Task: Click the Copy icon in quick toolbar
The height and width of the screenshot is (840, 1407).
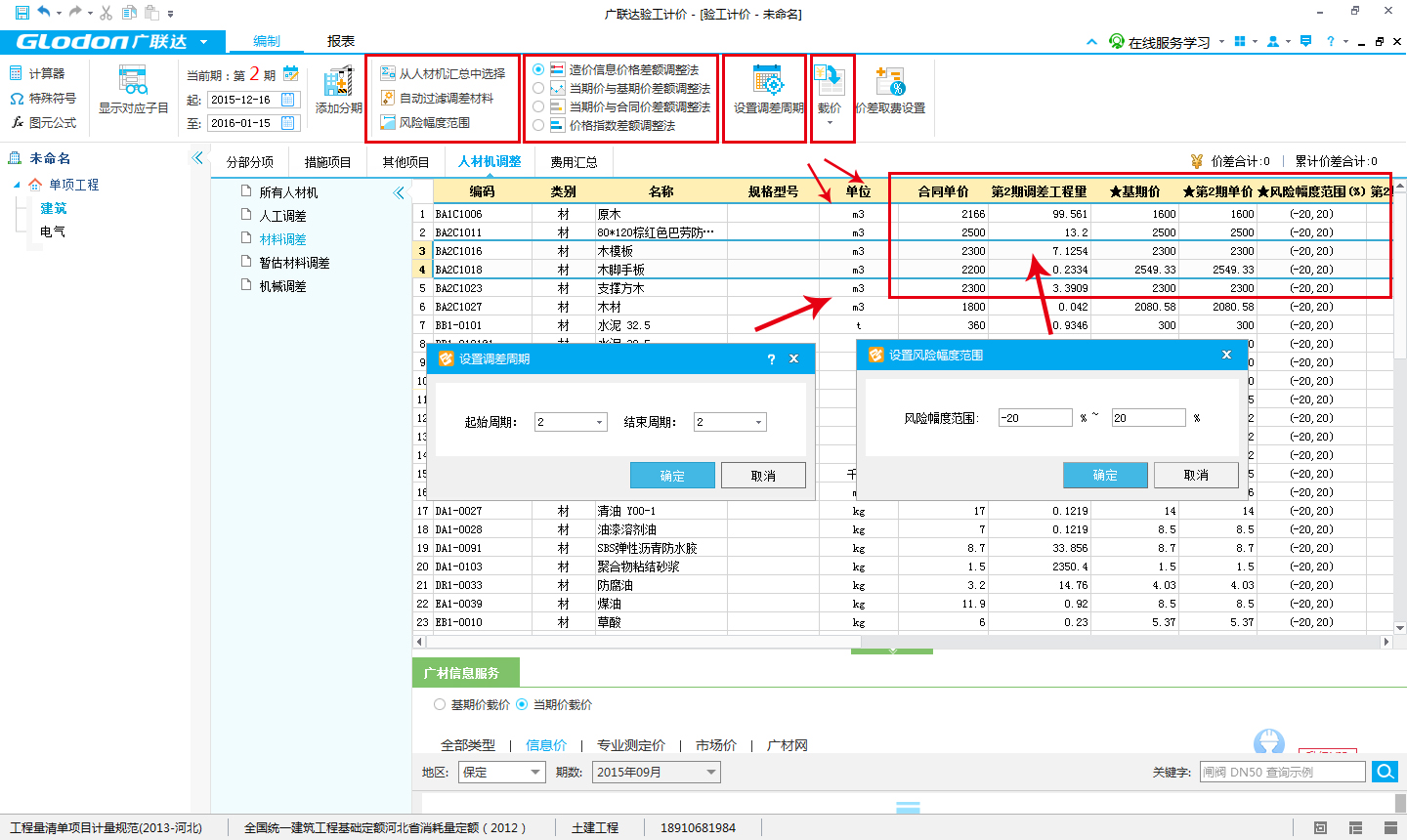Action: point(129,13)
